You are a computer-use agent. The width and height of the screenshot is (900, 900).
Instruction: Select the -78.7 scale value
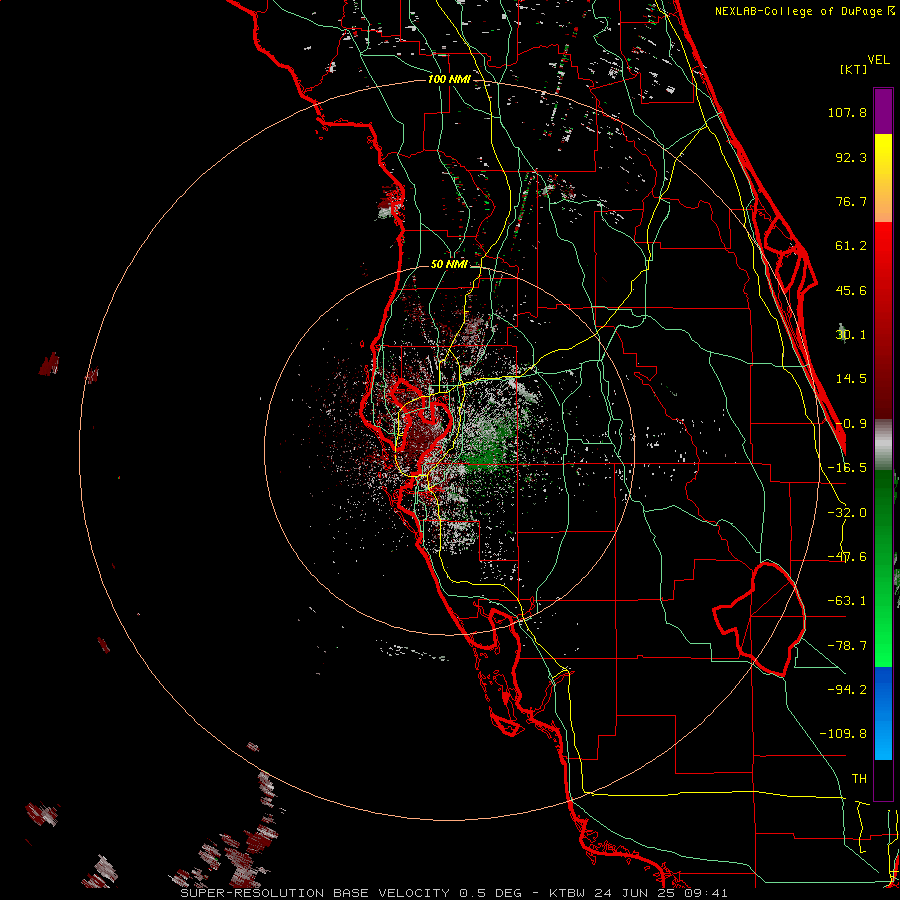(x=847, y=646)
